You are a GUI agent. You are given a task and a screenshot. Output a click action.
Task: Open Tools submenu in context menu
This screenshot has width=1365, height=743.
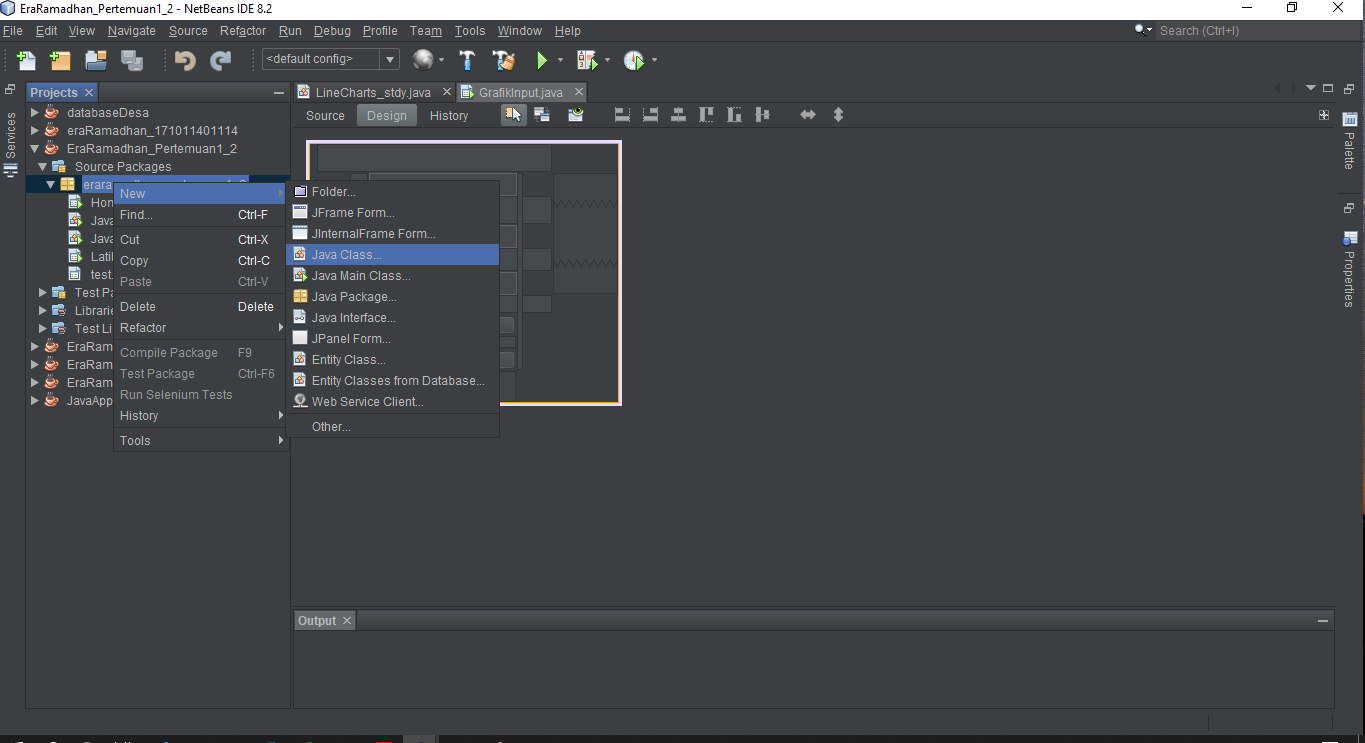(x=200, y=441)
